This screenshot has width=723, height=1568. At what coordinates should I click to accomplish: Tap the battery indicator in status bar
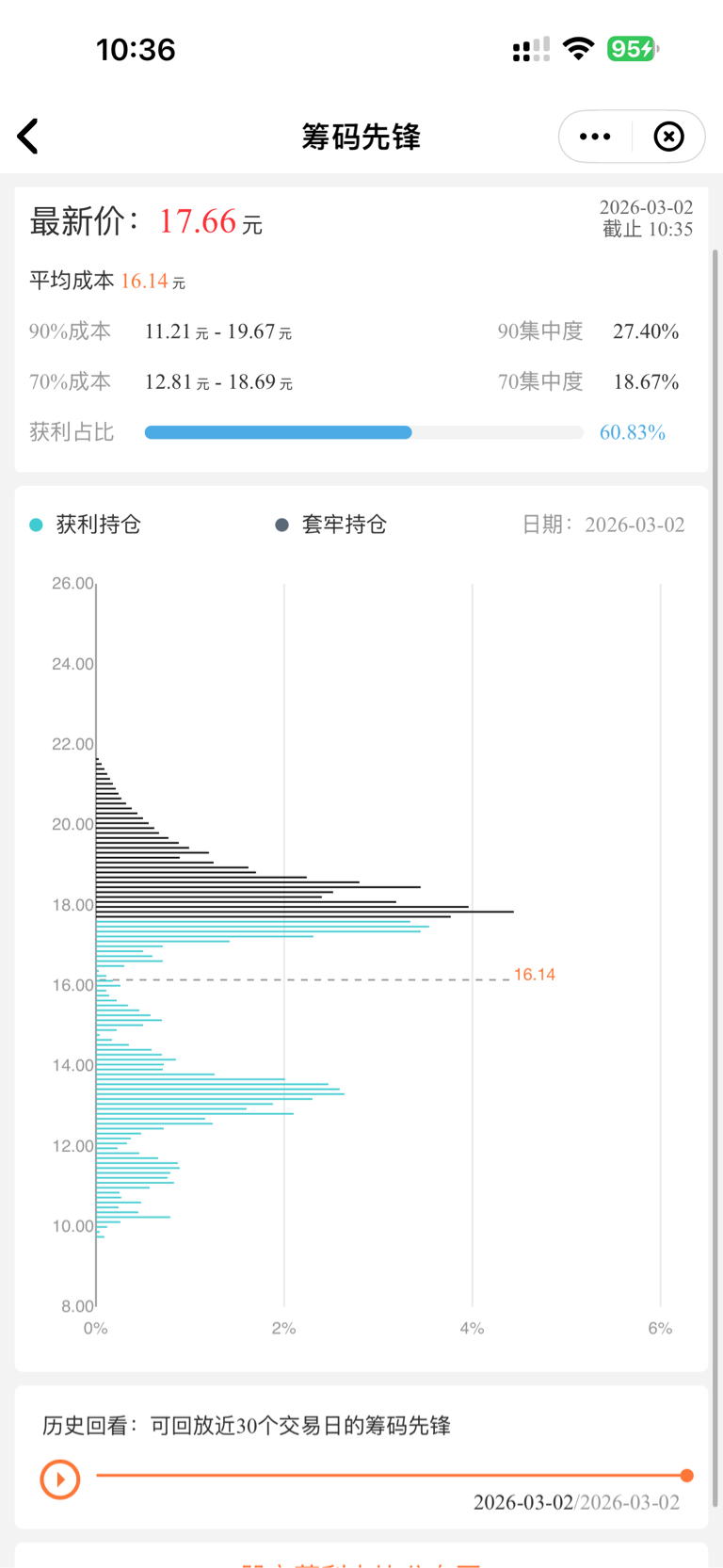[x=633, y=49]
